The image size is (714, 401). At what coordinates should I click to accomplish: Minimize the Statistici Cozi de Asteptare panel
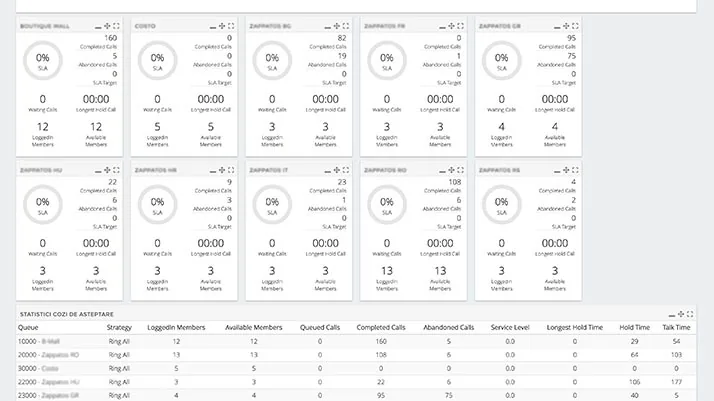672,315
